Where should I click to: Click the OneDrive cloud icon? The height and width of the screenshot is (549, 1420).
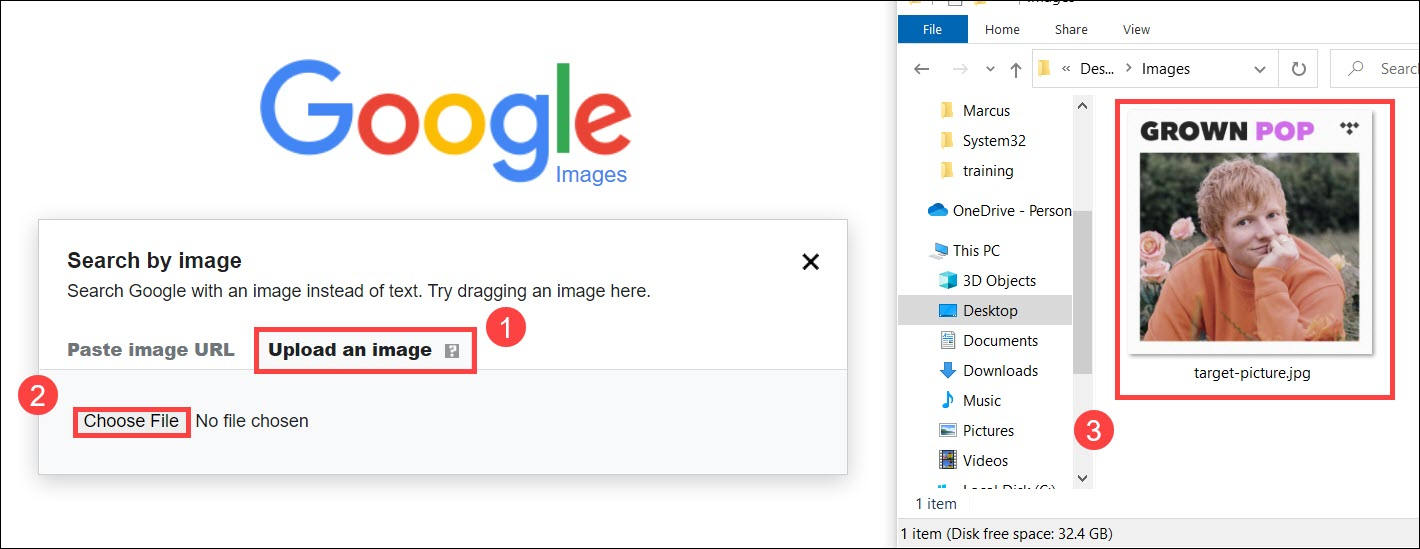937,210
